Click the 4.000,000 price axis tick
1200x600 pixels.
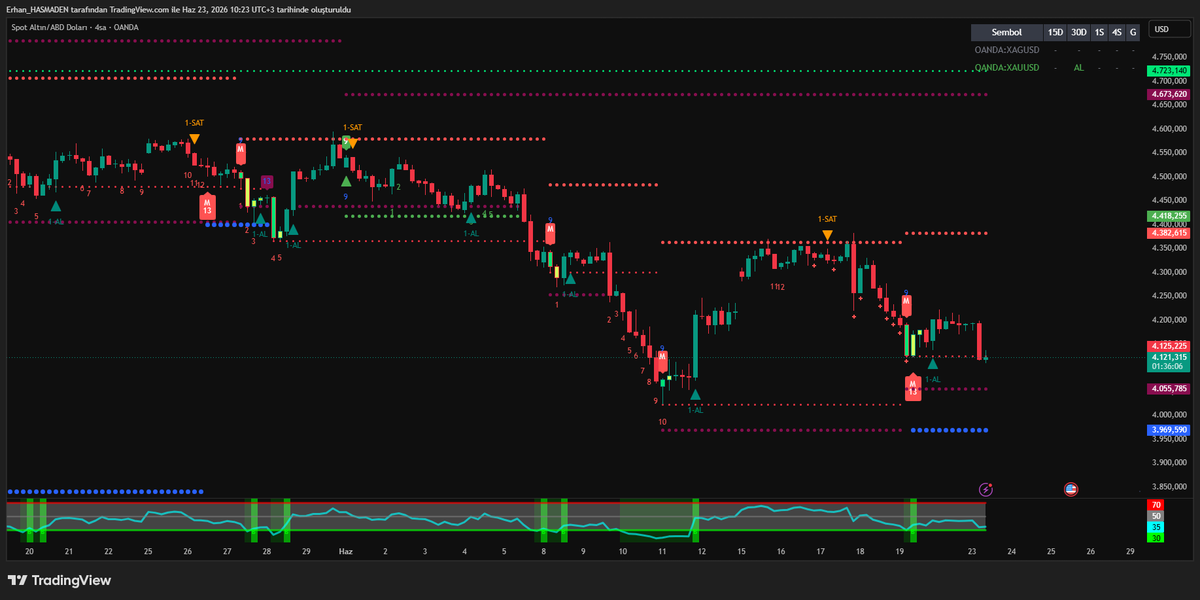(x=1169, y=415)
